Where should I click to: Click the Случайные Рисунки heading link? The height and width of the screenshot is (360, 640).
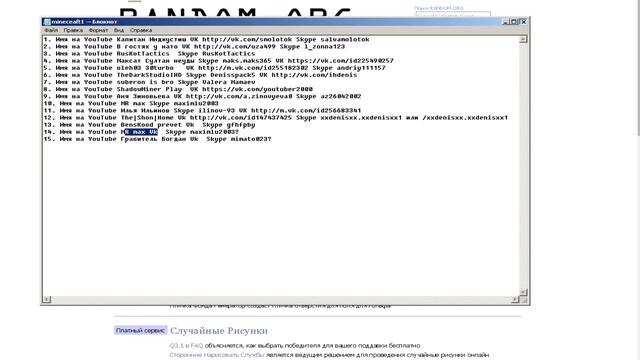click(x=219, y=331)
